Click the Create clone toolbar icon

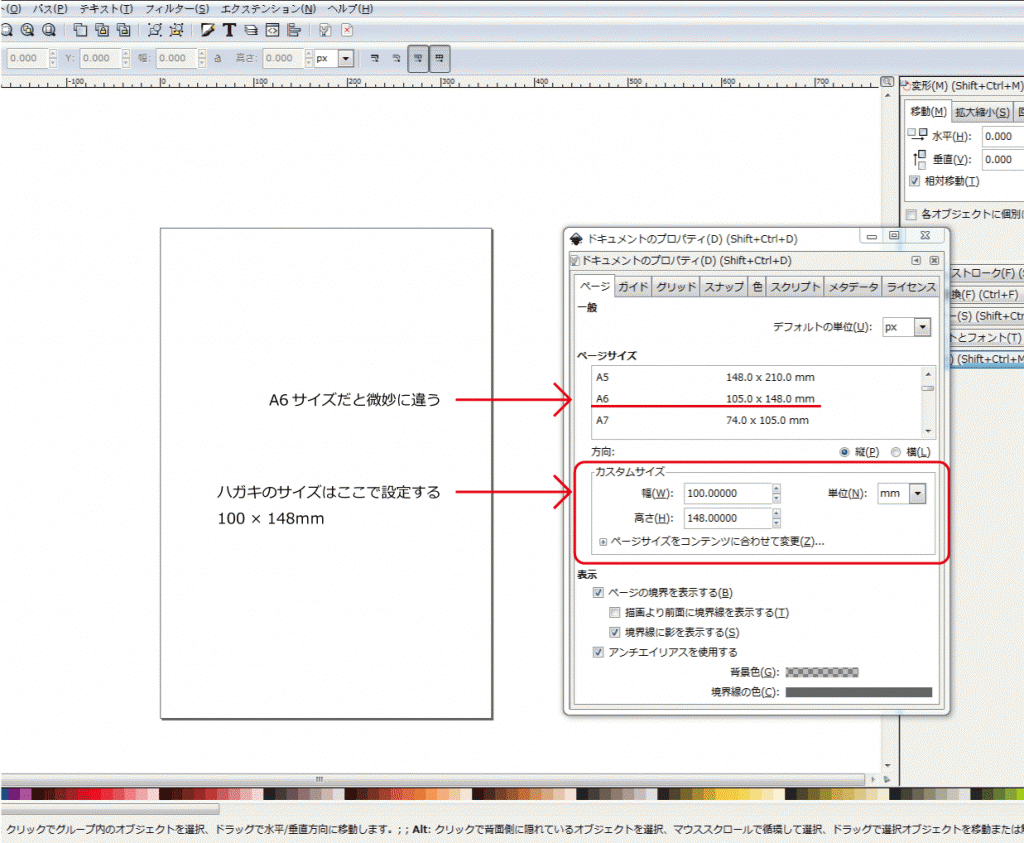102,30
